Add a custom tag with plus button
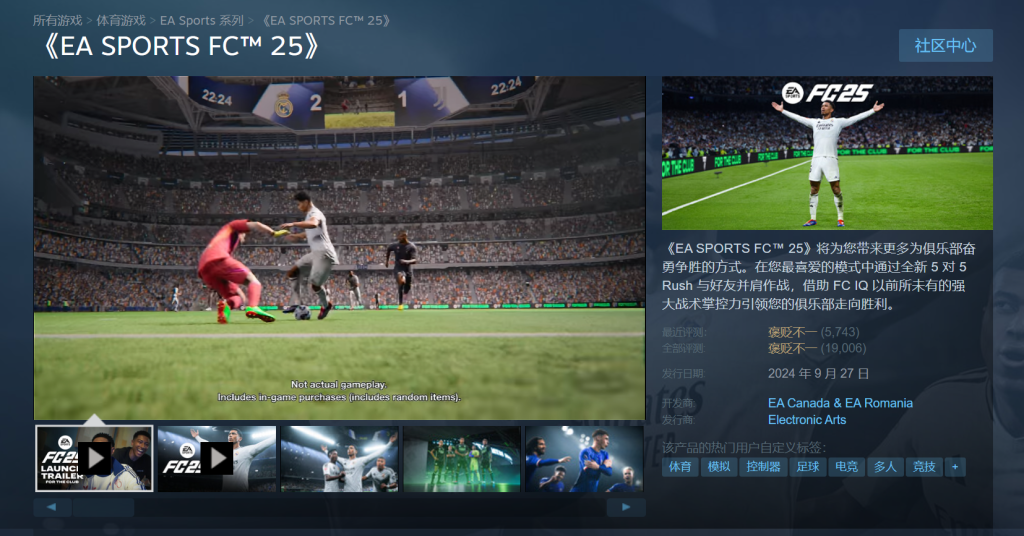Screen dimensions: 1024x536 tap(955, 467)
